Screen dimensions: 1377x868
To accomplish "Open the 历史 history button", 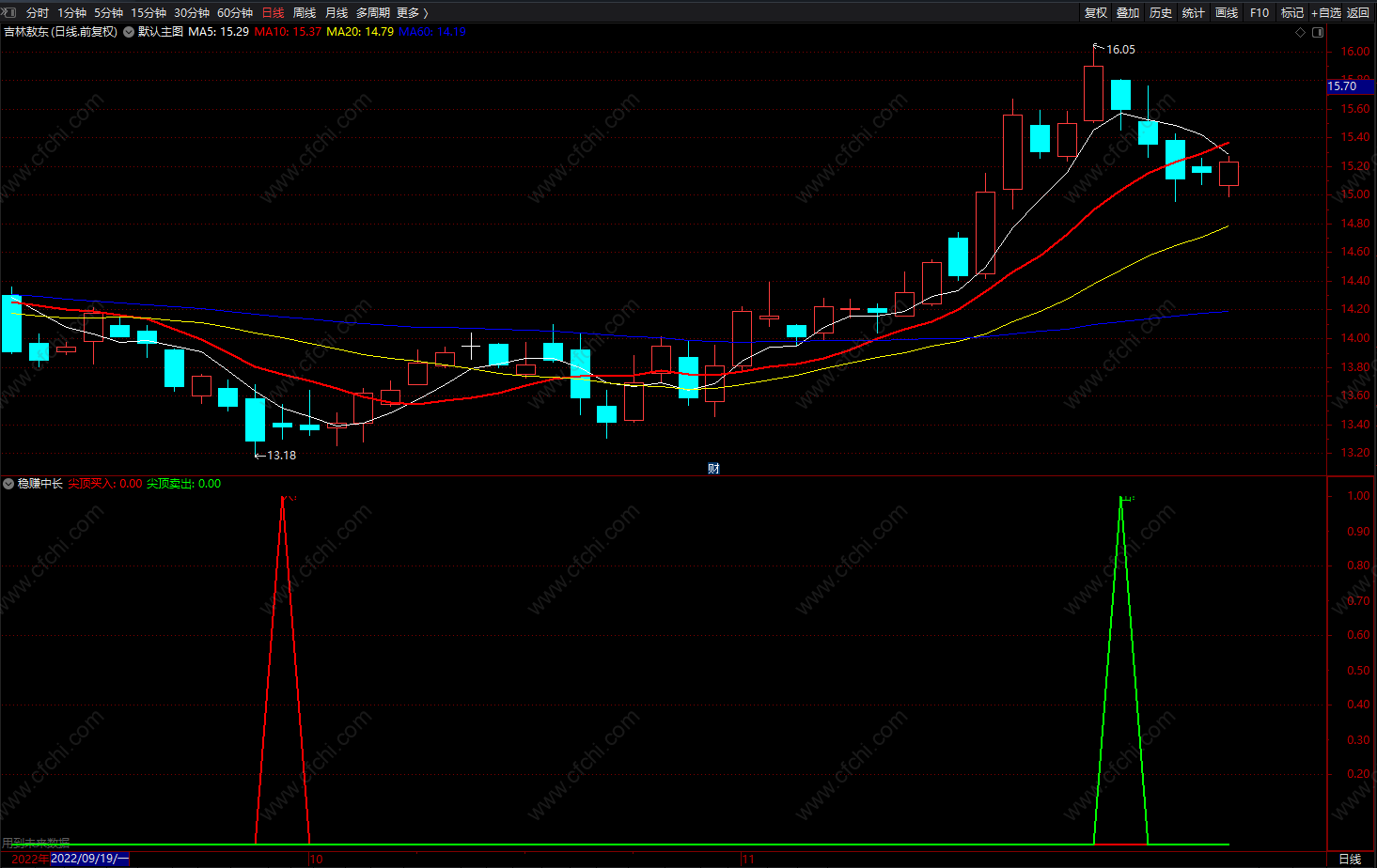I will [x=1161, y=12].
